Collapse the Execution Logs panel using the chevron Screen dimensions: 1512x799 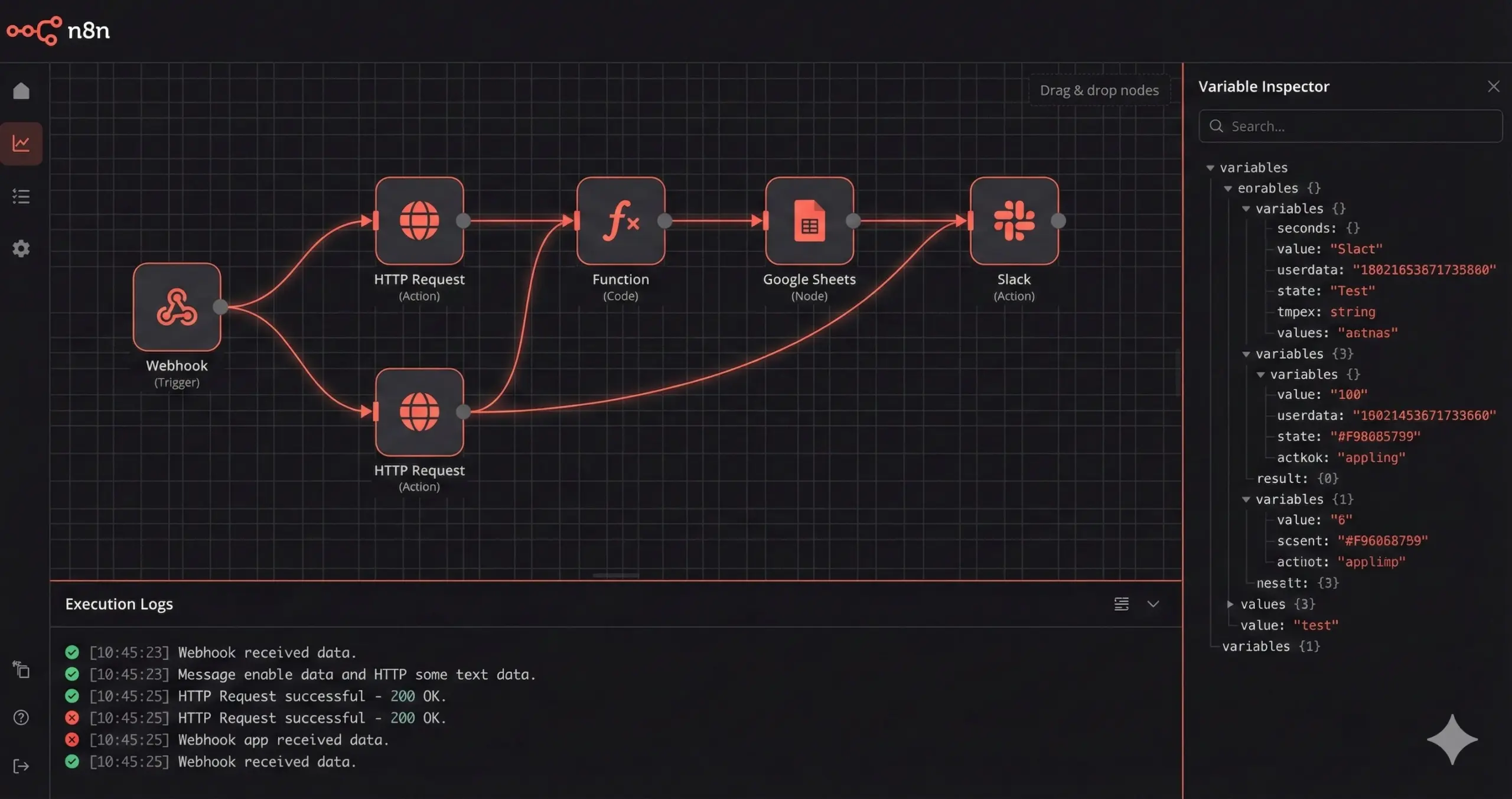[1153, 604]
